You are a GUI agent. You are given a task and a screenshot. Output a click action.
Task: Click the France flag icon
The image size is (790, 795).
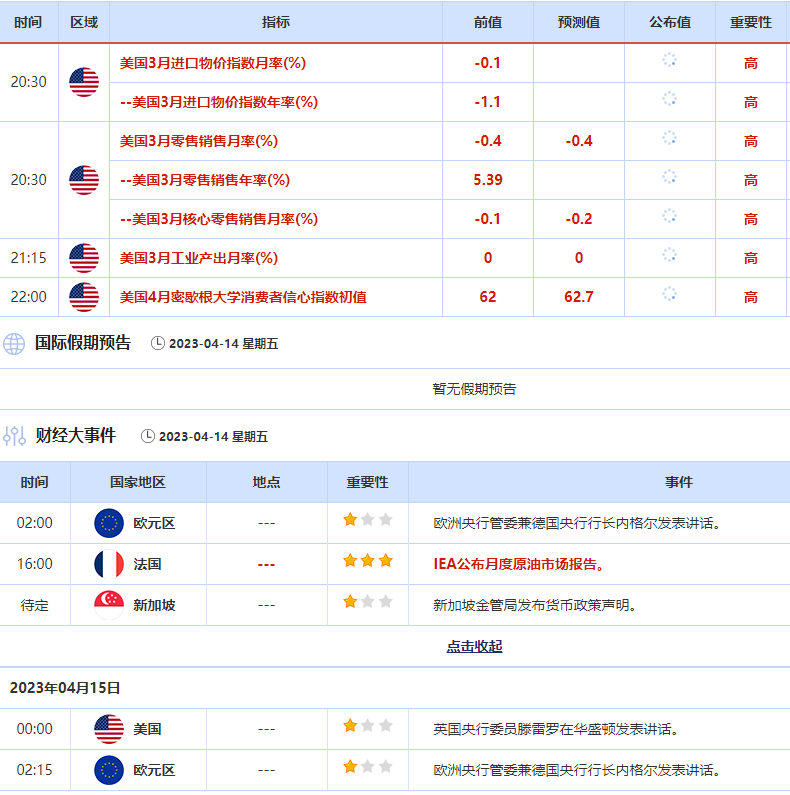(108, 564)
